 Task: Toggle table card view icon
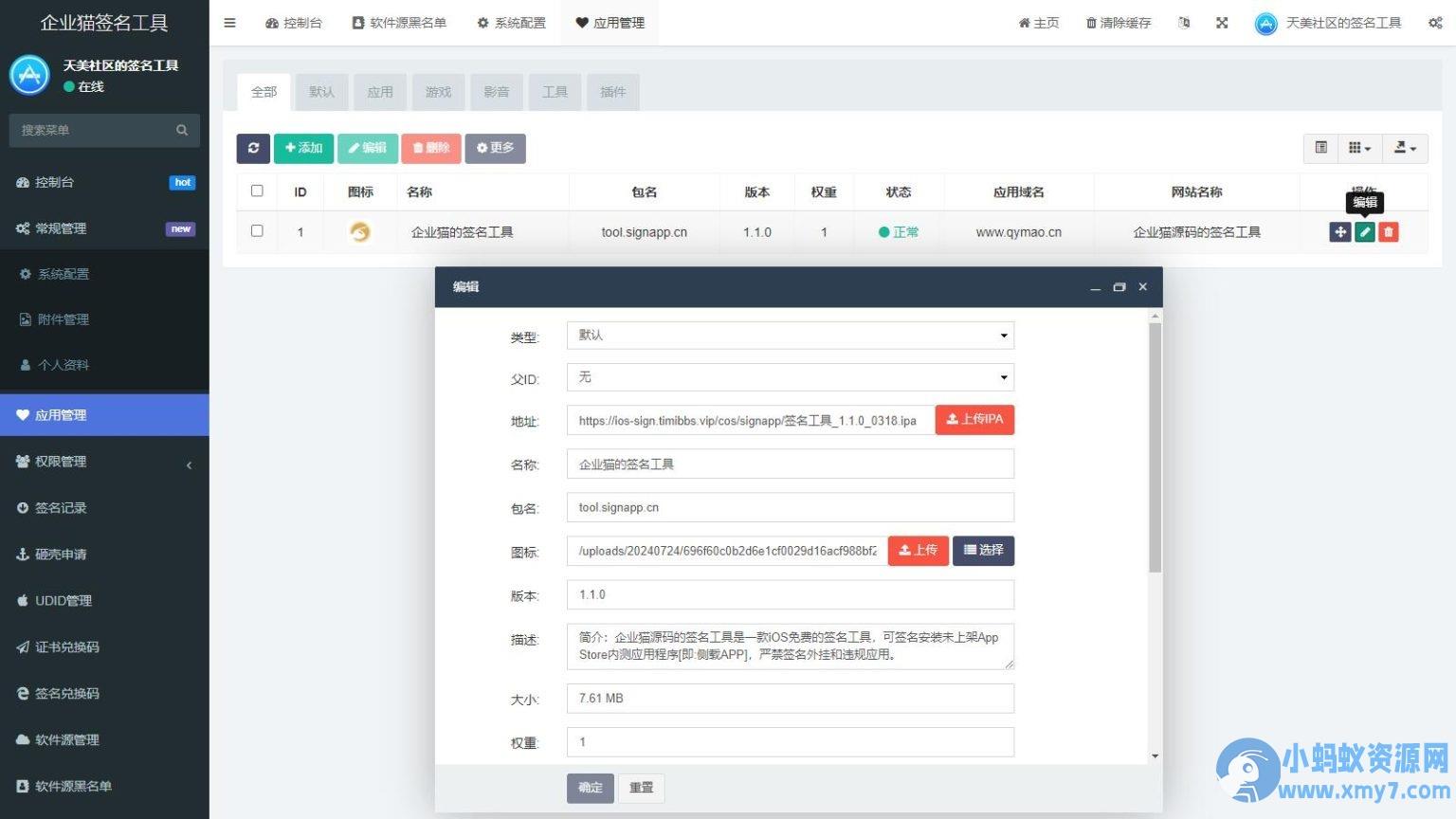[1320, 148]
